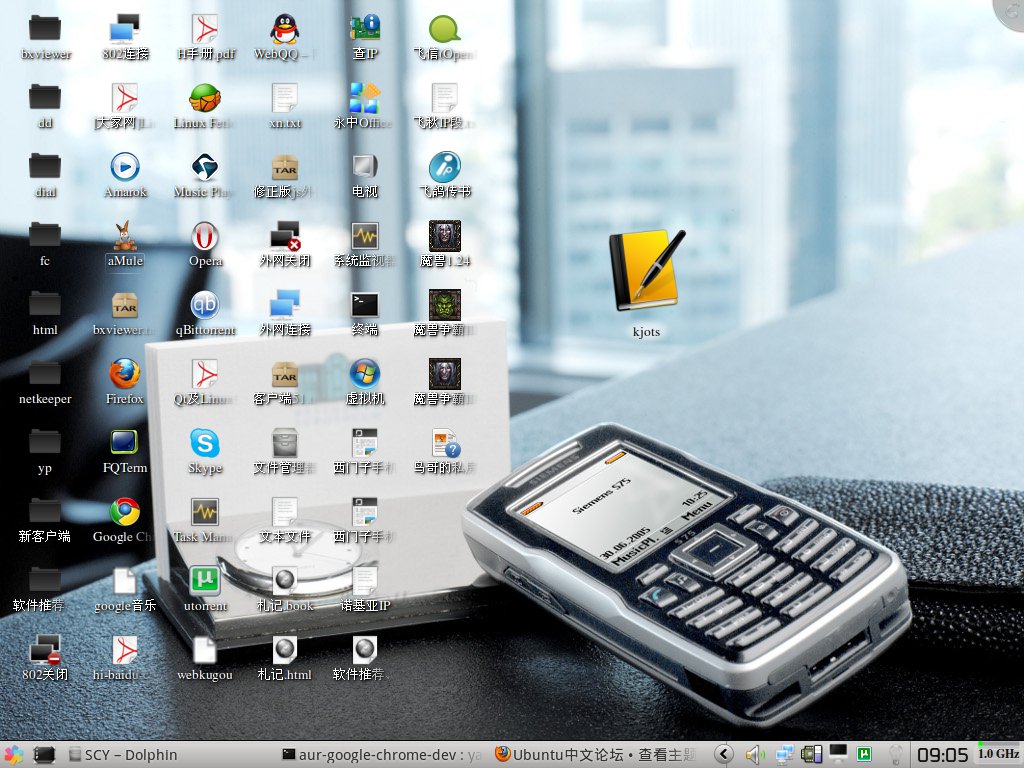Select the 802连接 network icon
The width and height of the screenshot is (1024, 768).
tap(125, 29)
